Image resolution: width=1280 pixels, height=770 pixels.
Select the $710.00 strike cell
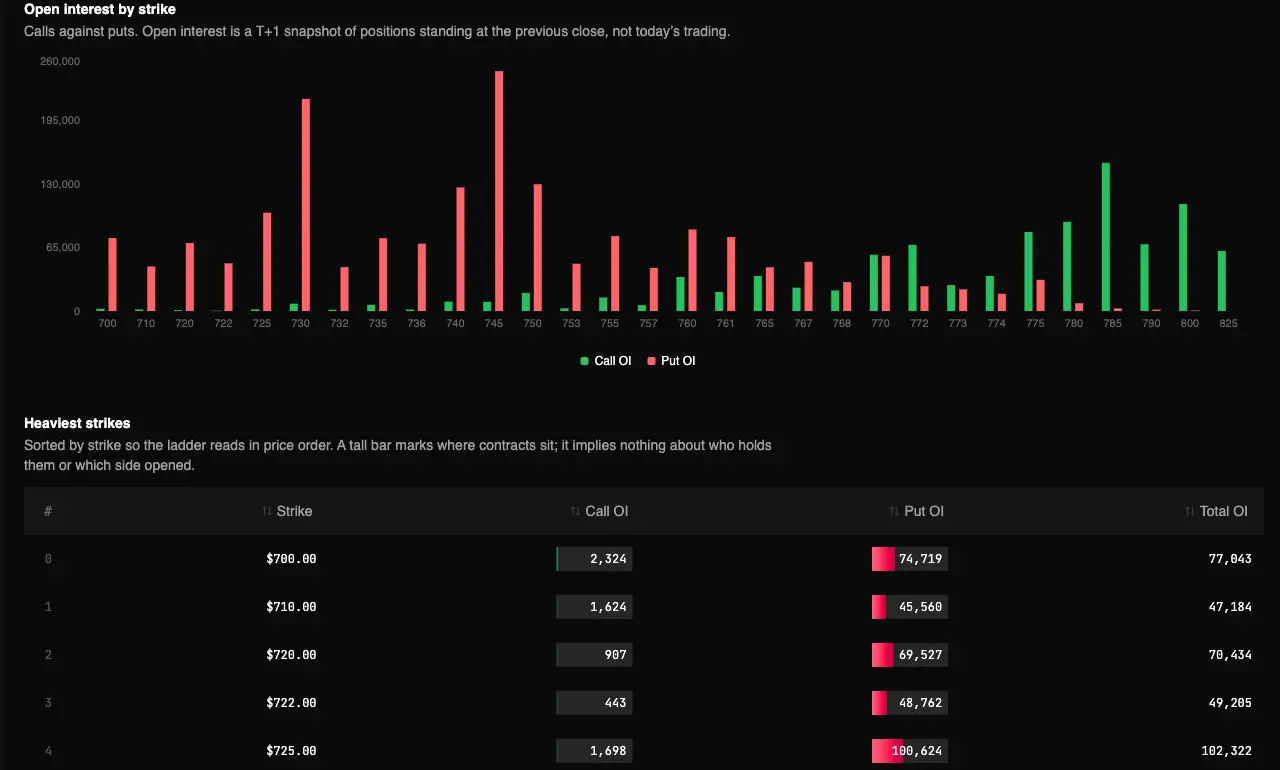(291, 607)
